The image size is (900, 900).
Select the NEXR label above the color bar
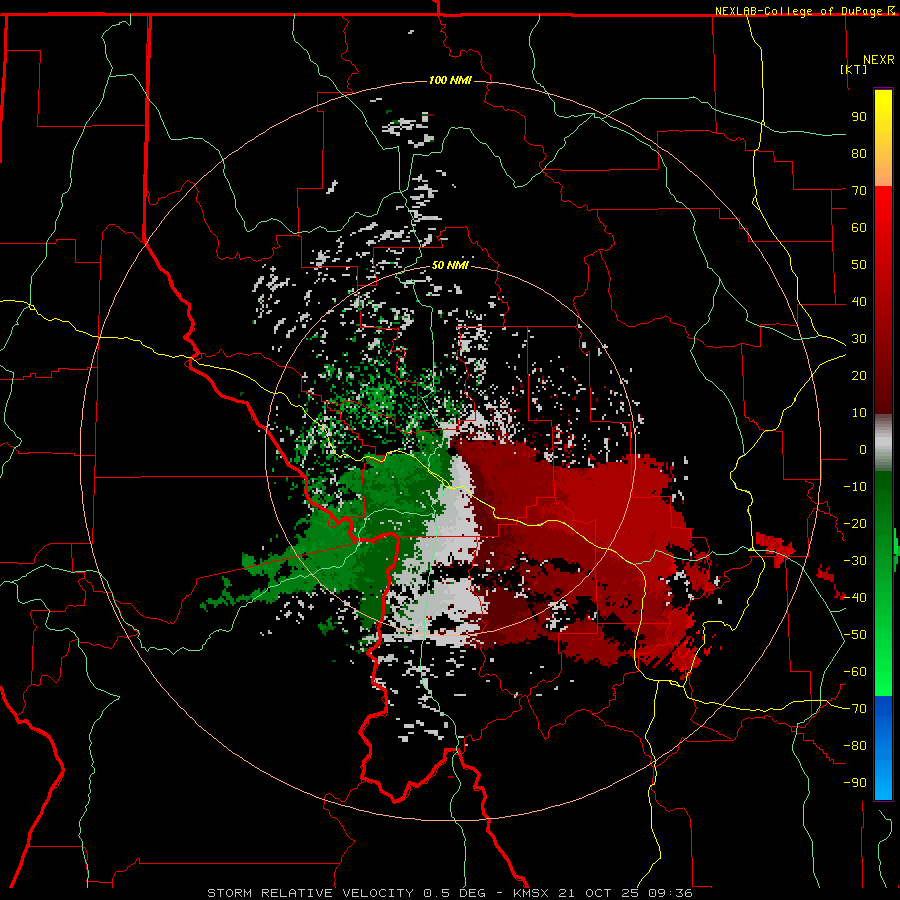coord(879,60)
